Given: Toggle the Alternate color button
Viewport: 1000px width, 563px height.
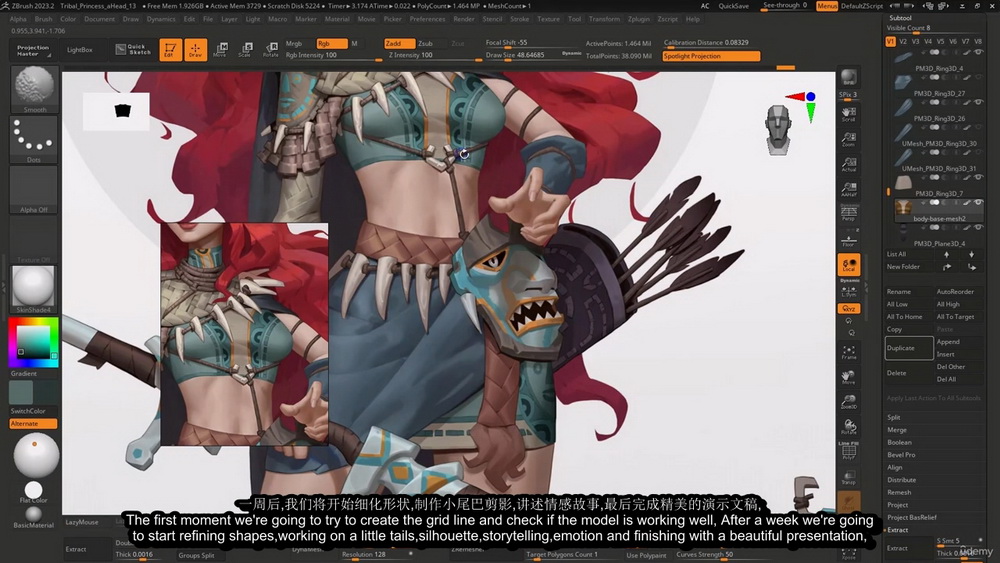Looking at the screenshot, I should tap(33, 423).
